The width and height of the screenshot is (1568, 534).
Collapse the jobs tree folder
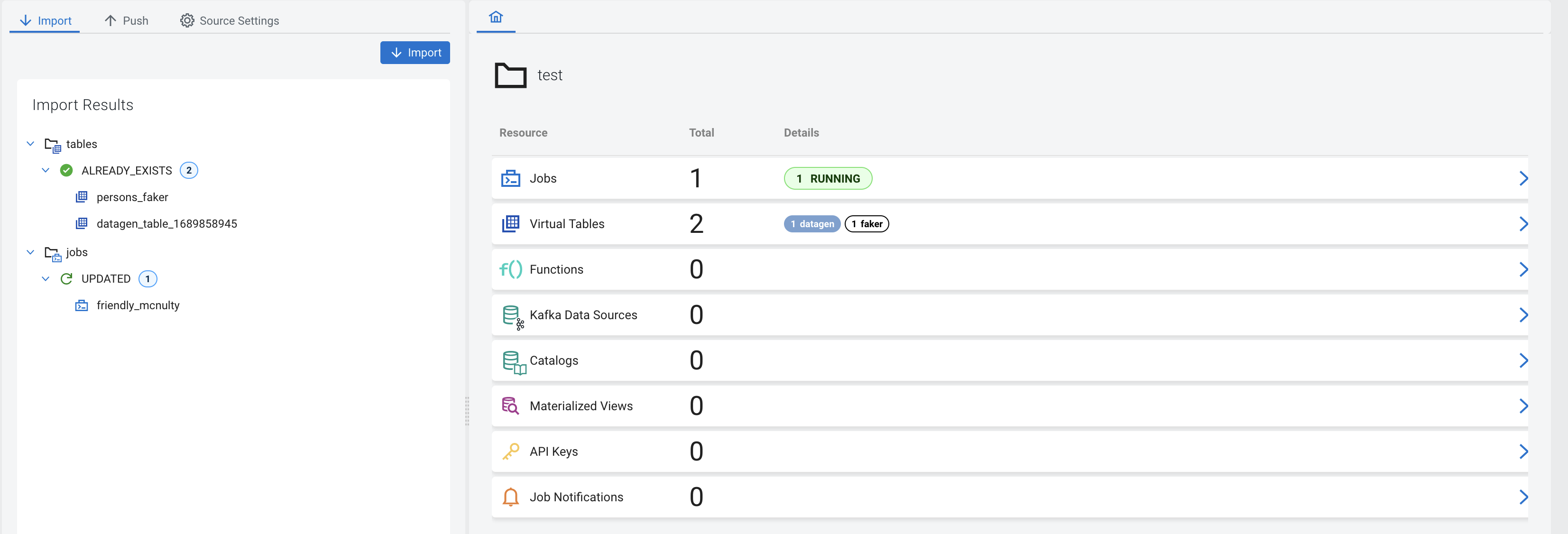coord(30,252)
